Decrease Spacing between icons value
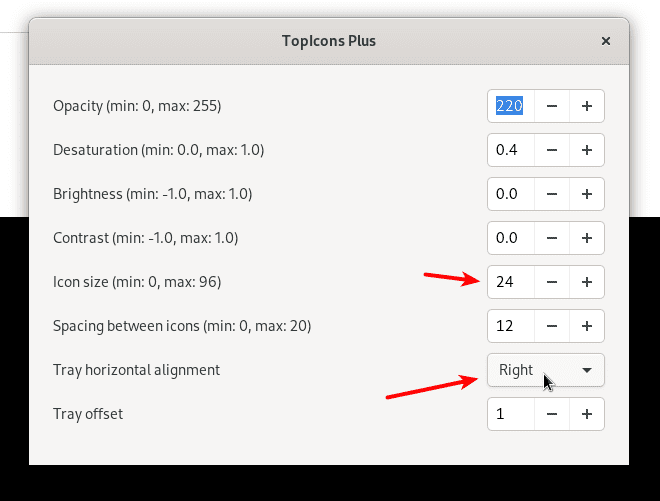This screenshot has height=501, width=660. pyautogui.click(x=552, y=326)
